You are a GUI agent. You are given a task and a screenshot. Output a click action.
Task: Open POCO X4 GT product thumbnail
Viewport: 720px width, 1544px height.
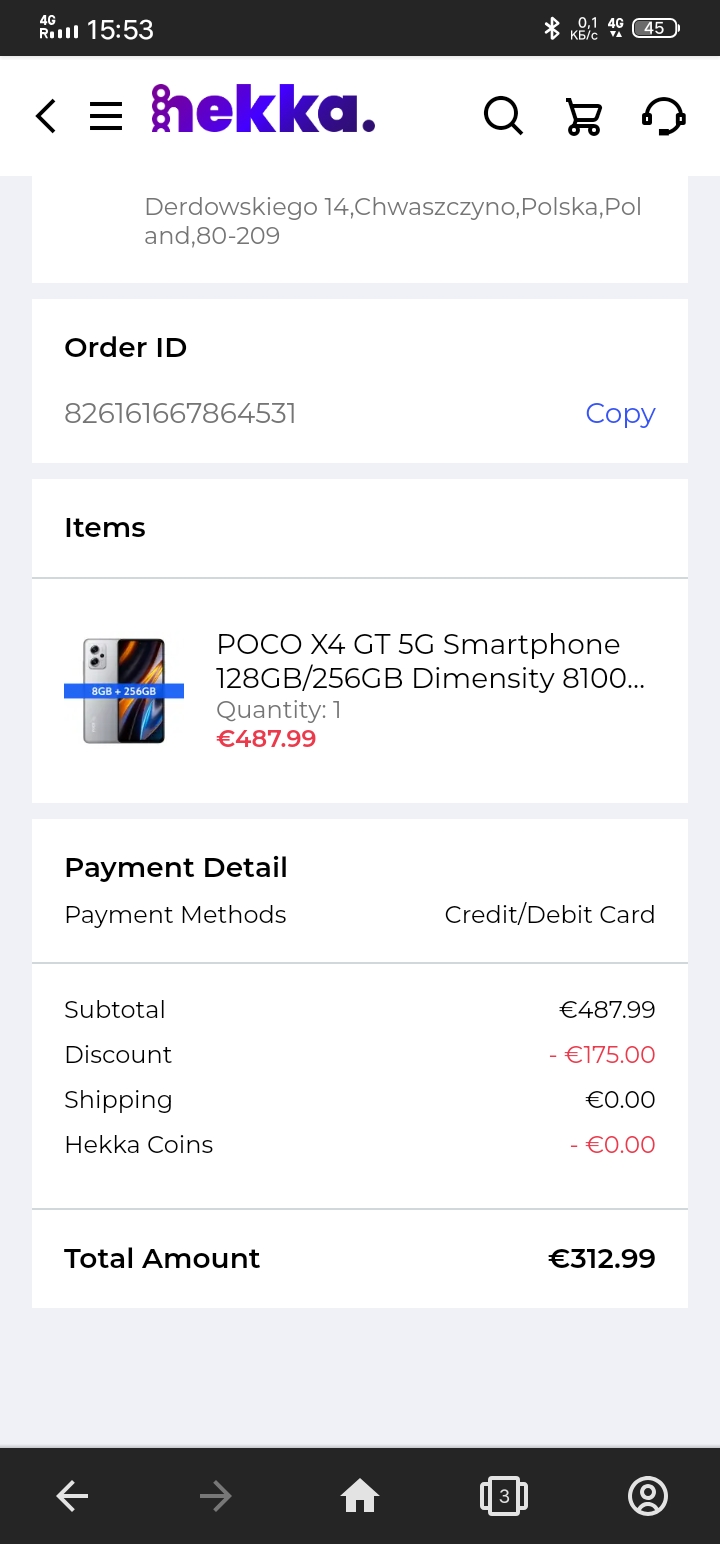click(124, 690)
